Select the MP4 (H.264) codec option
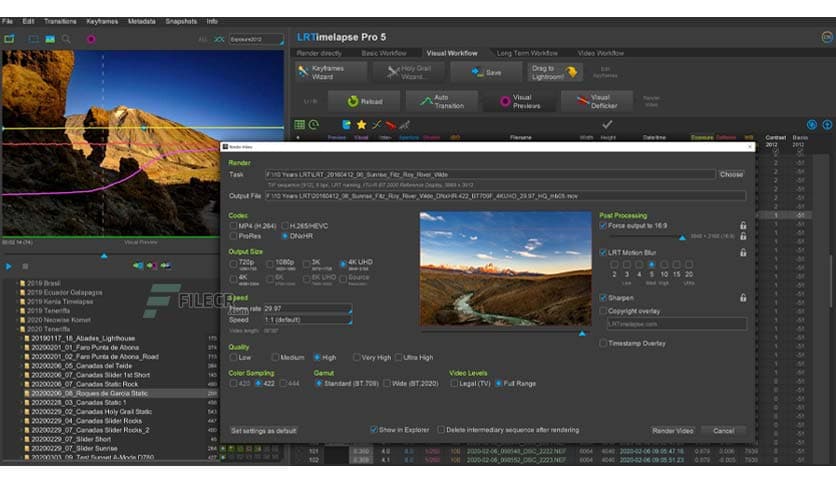Screen dimensions: 836x484 click(233, 226)
